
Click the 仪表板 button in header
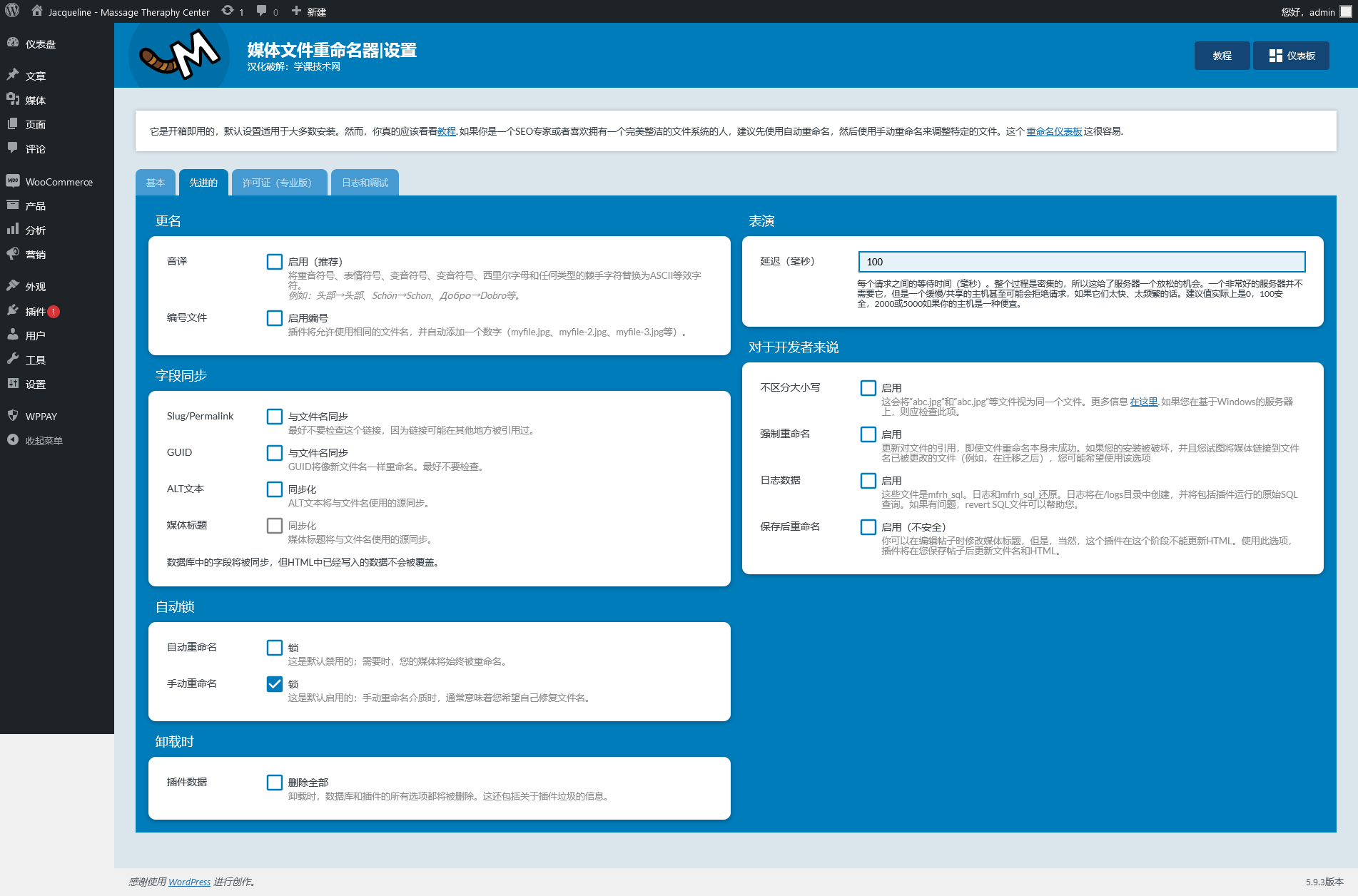pyautogui.click(x=1292, y=56)
